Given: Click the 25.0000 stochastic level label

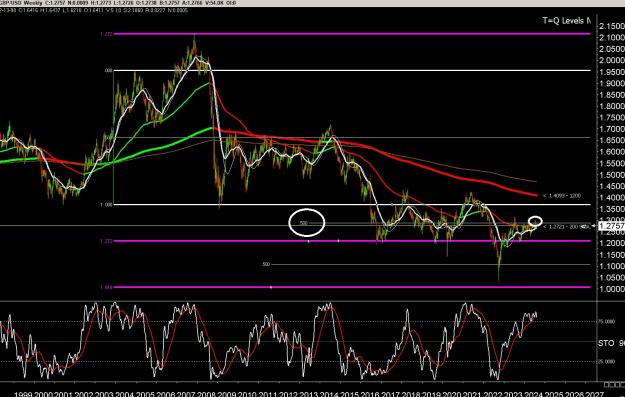Looking at the screenshot, I should pos(607,362).
